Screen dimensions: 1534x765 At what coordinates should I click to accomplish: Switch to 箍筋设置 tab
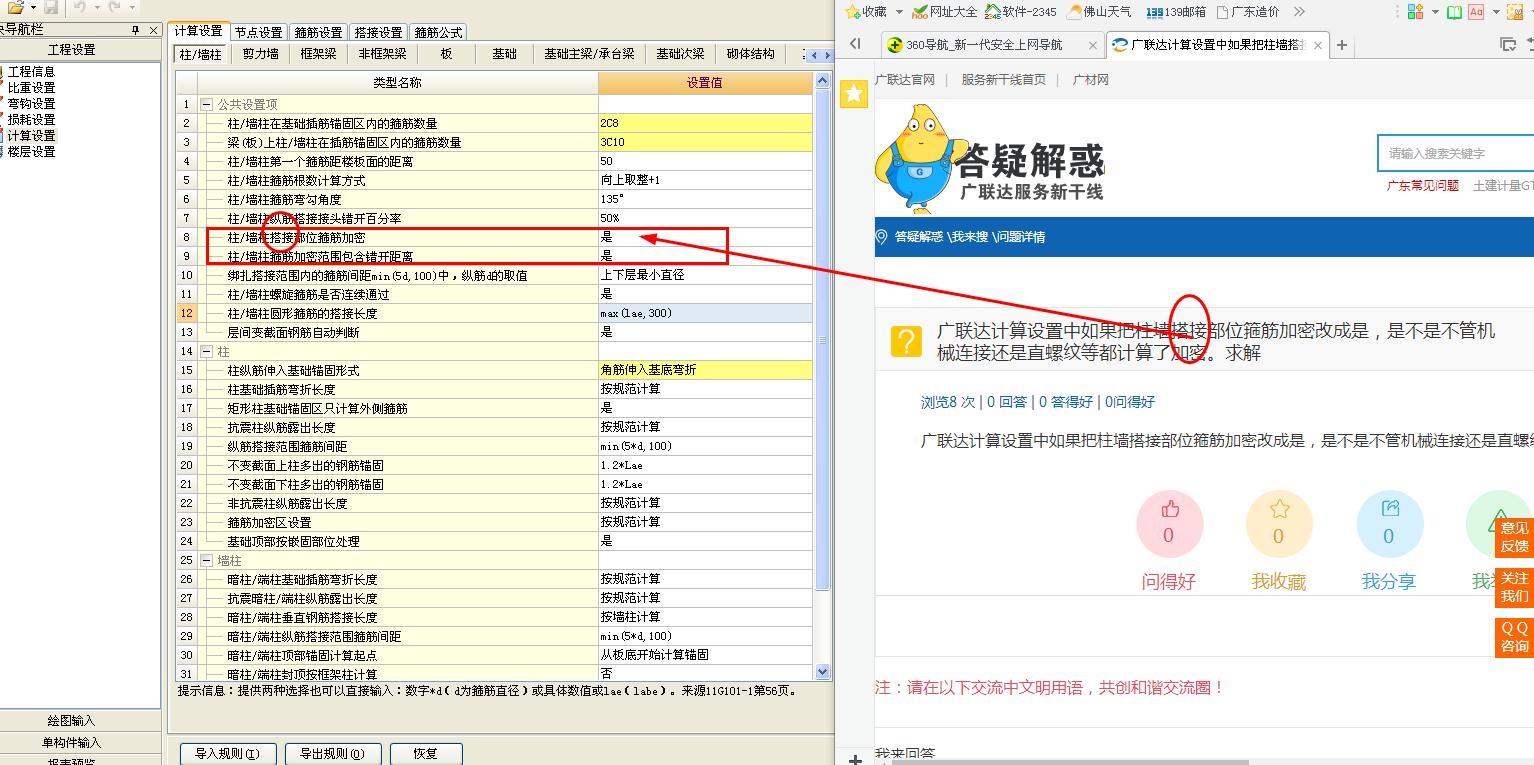coord(319,32)
